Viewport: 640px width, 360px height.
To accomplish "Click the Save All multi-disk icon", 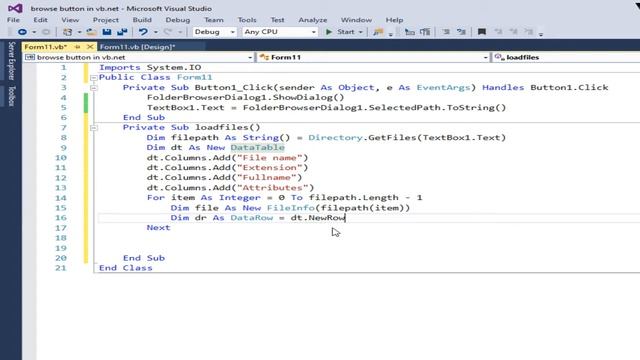I will (122, 32).
